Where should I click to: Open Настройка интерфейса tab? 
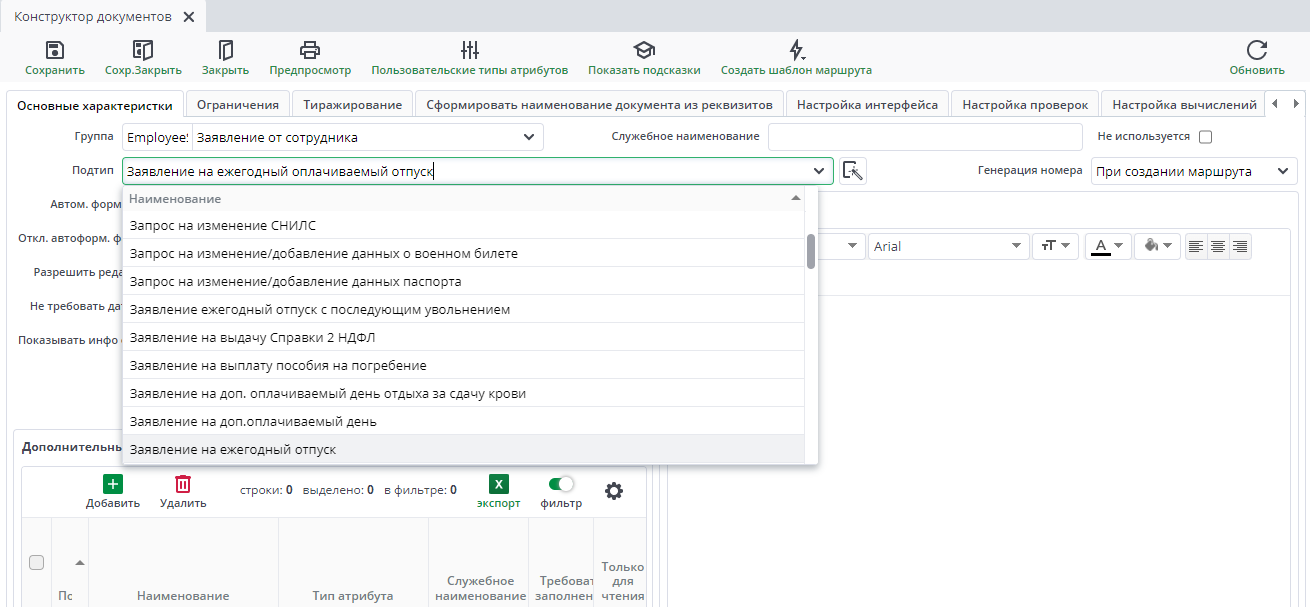867,104
